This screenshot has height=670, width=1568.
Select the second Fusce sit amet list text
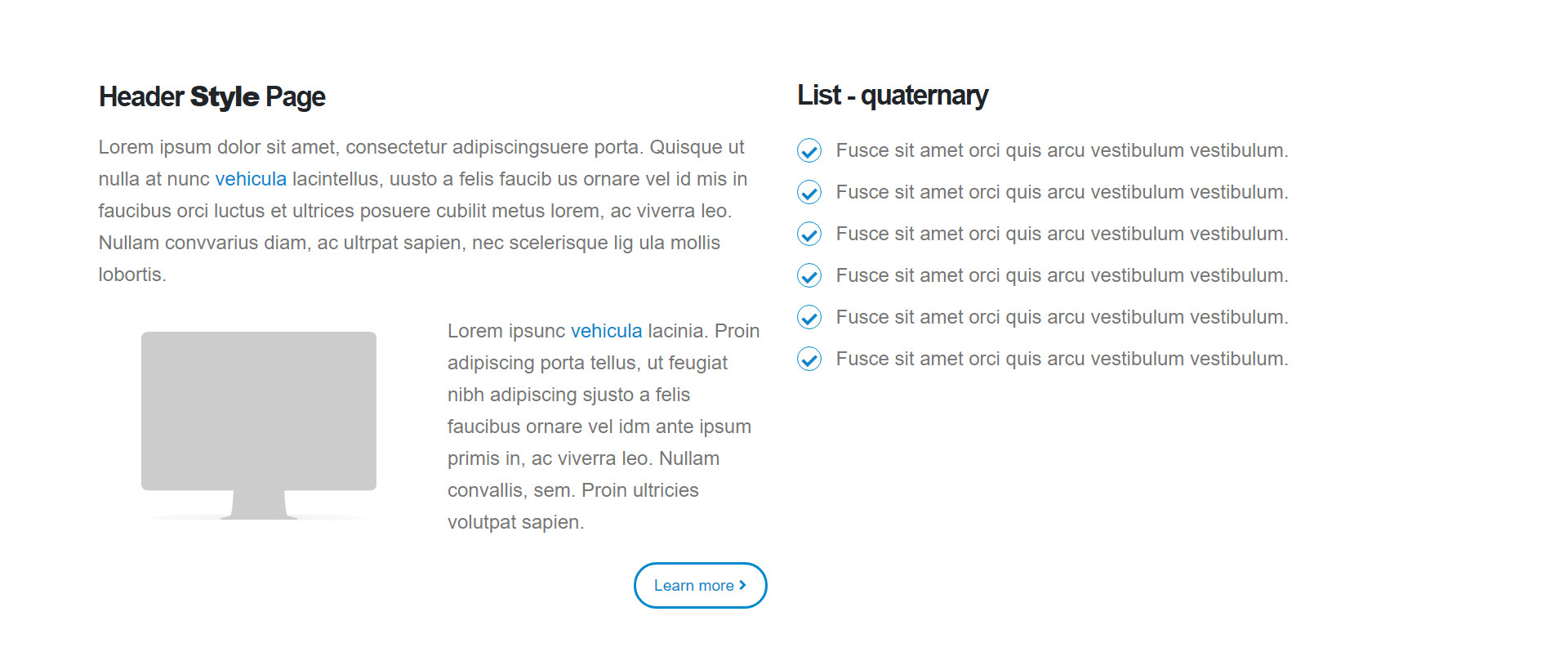pos(1062,192)
